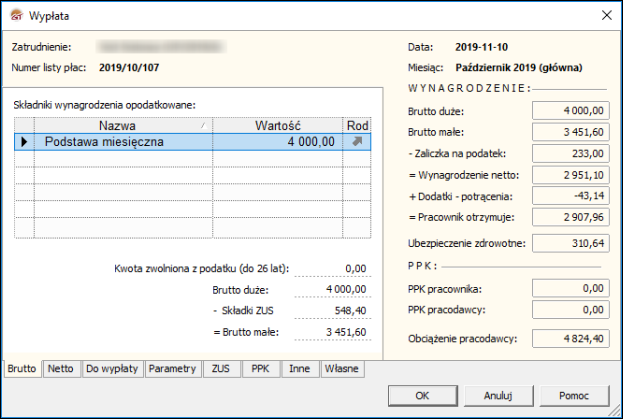The image size is (623, 419).
Task: Switch to the ZUS tab
Action: click(x=221, y=369)
